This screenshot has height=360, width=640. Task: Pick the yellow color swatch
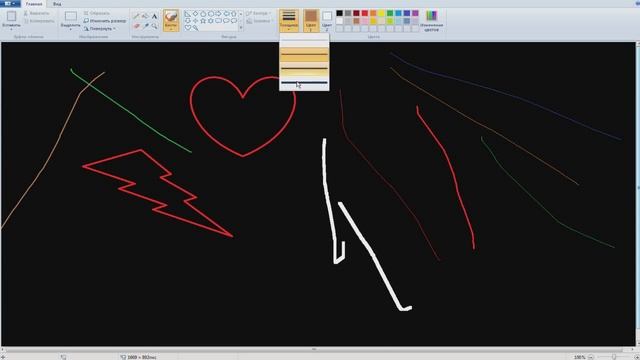pos(382,13)
